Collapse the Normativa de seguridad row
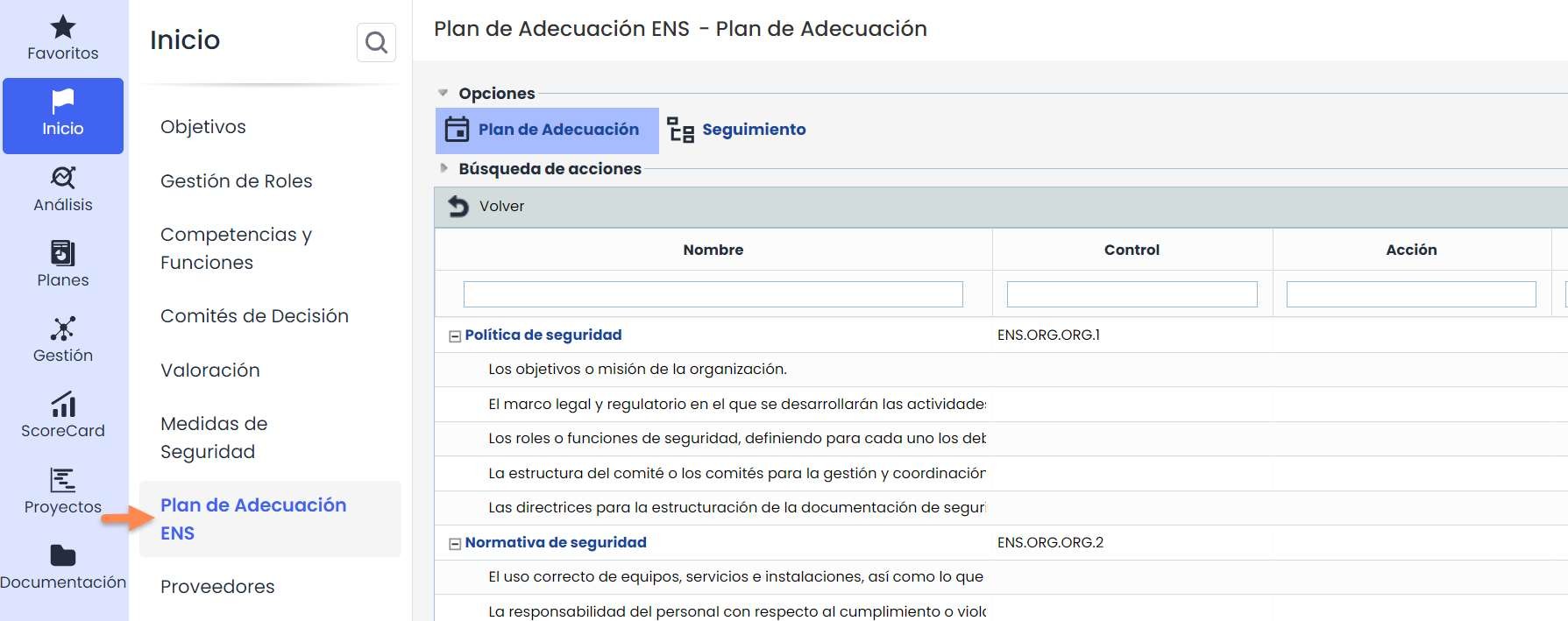Screen dimensions: 1568x621 click(x=455, y=544)
